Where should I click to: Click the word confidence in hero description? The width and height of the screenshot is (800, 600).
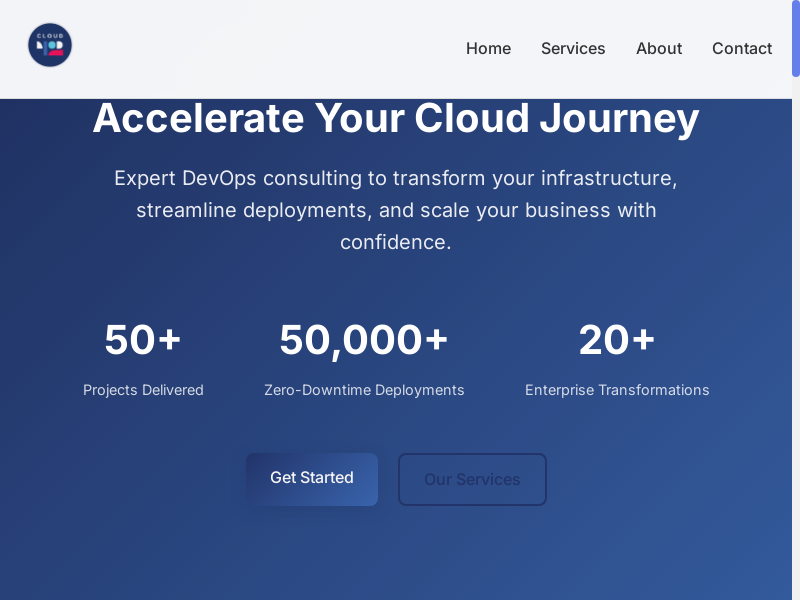[x=396, y=242]
